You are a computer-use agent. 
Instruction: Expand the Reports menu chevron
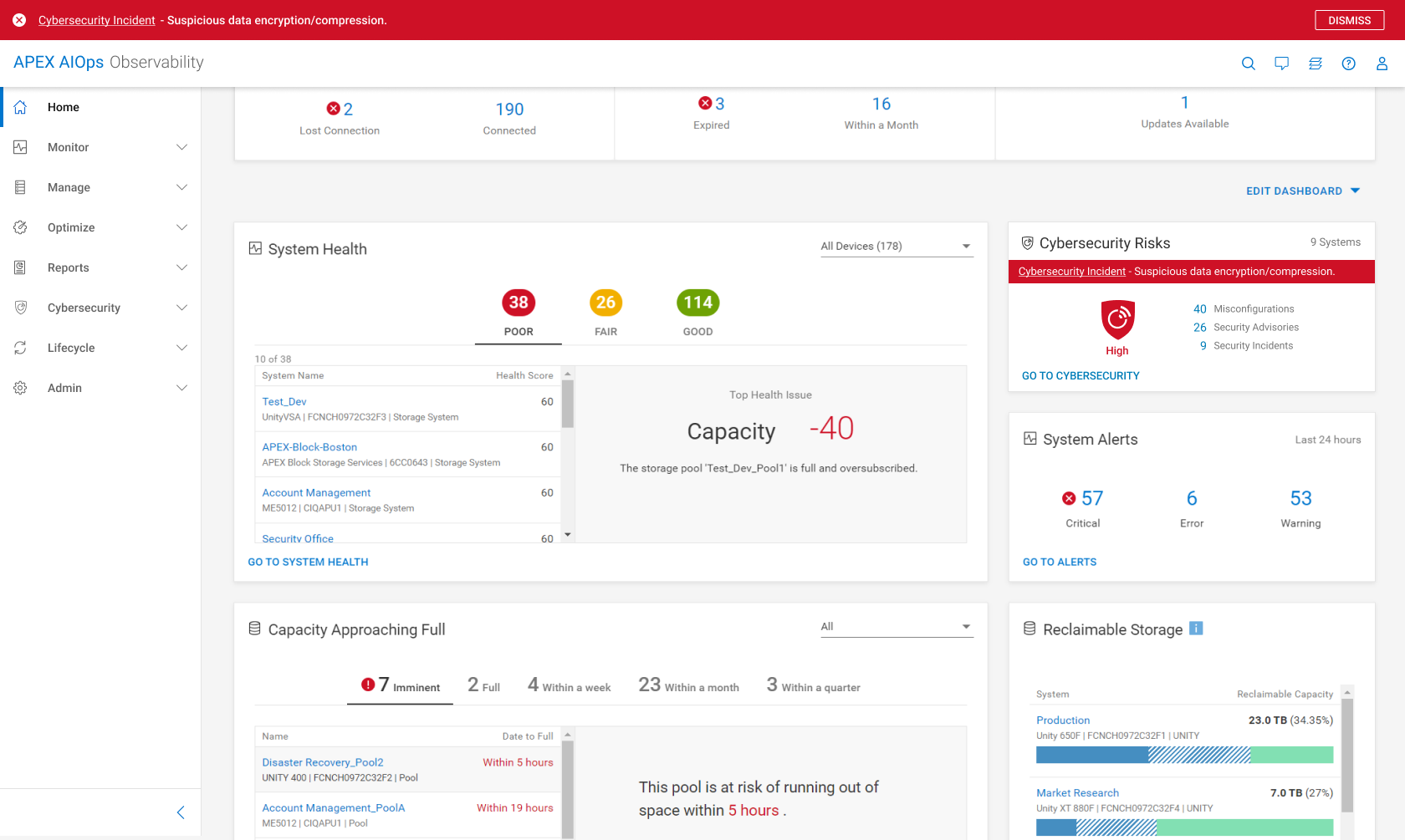[x=181, y=267]
